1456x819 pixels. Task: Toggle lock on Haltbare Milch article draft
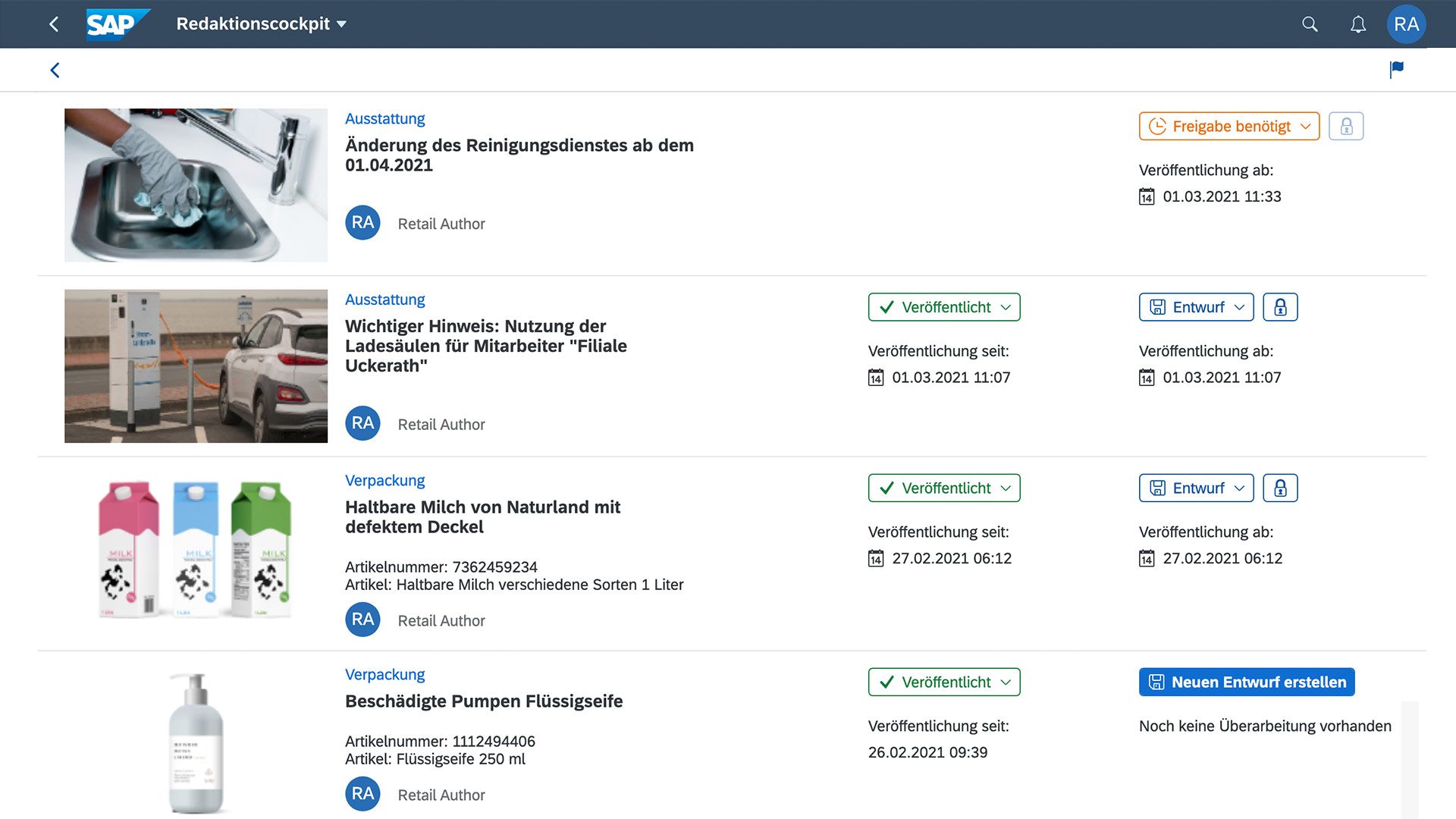pos(1280,488)
